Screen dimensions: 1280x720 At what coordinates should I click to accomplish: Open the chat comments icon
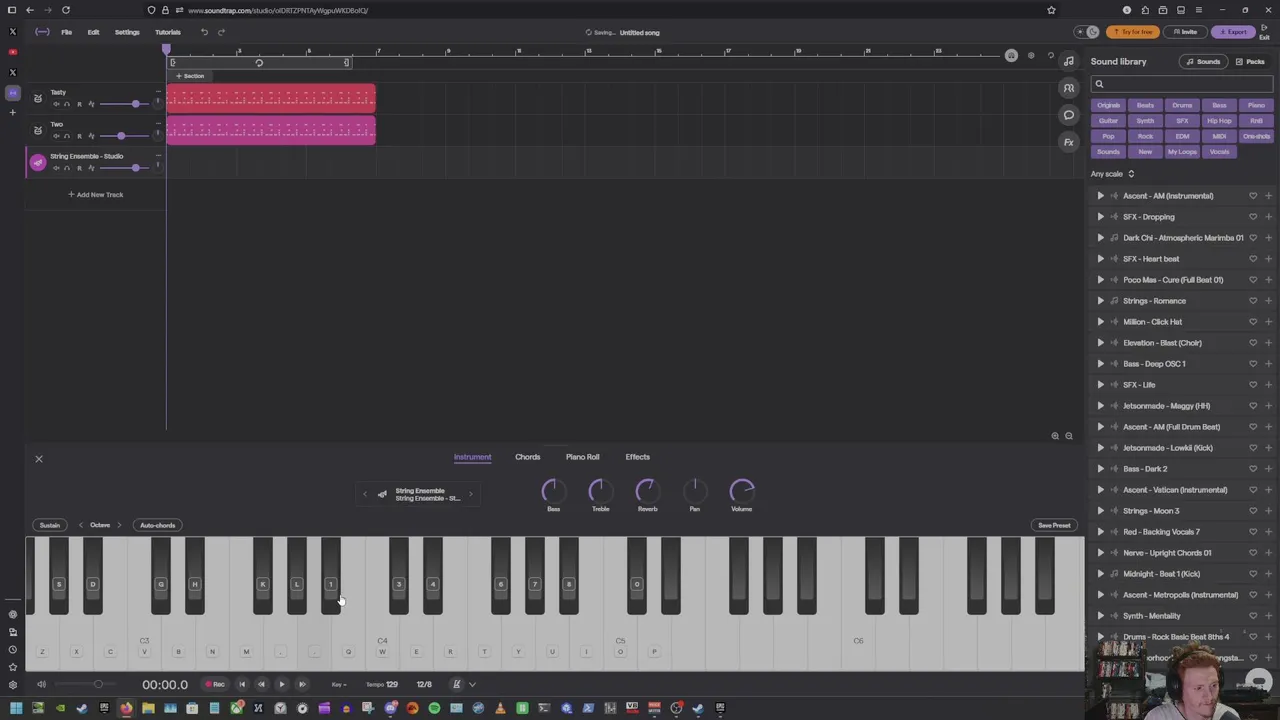(1069, 115)
